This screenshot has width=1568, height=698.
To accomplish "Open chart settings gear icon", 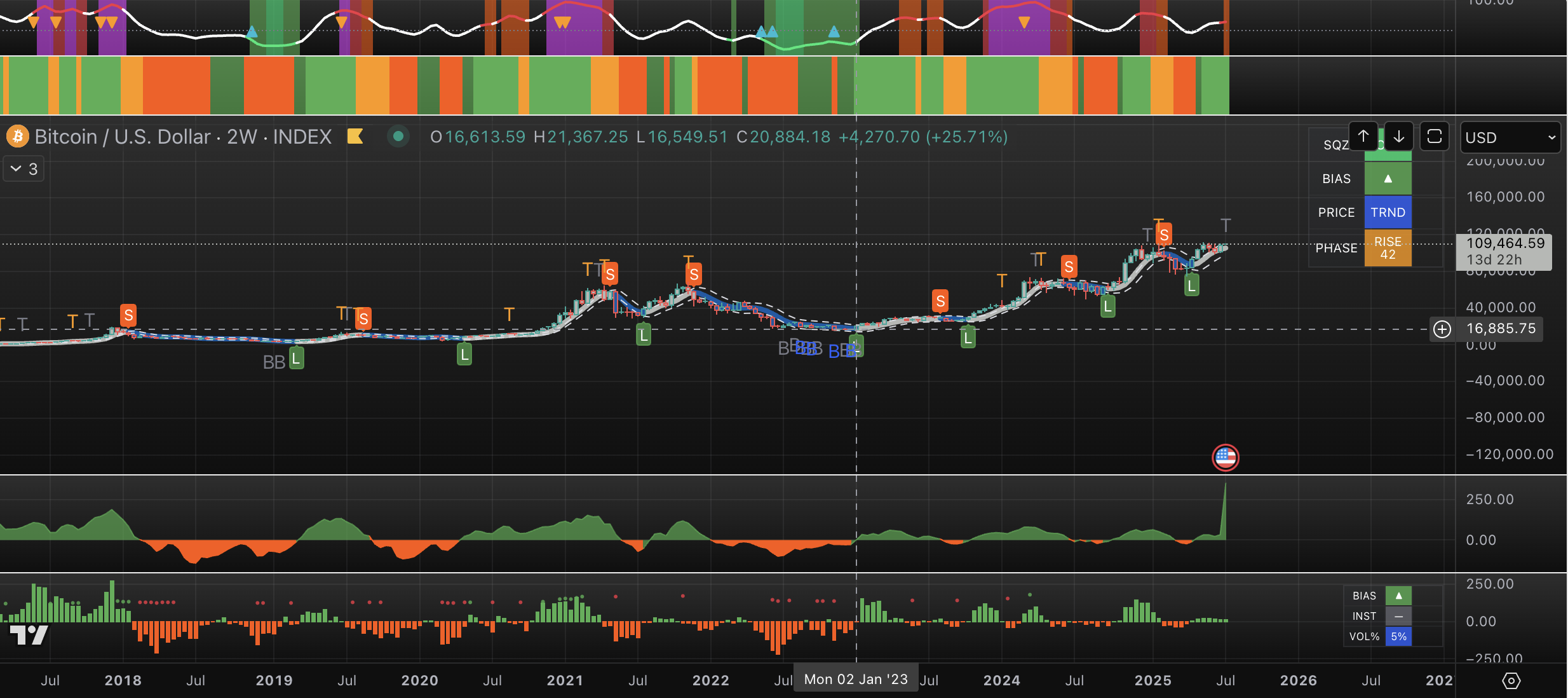I will point(1511,681).
